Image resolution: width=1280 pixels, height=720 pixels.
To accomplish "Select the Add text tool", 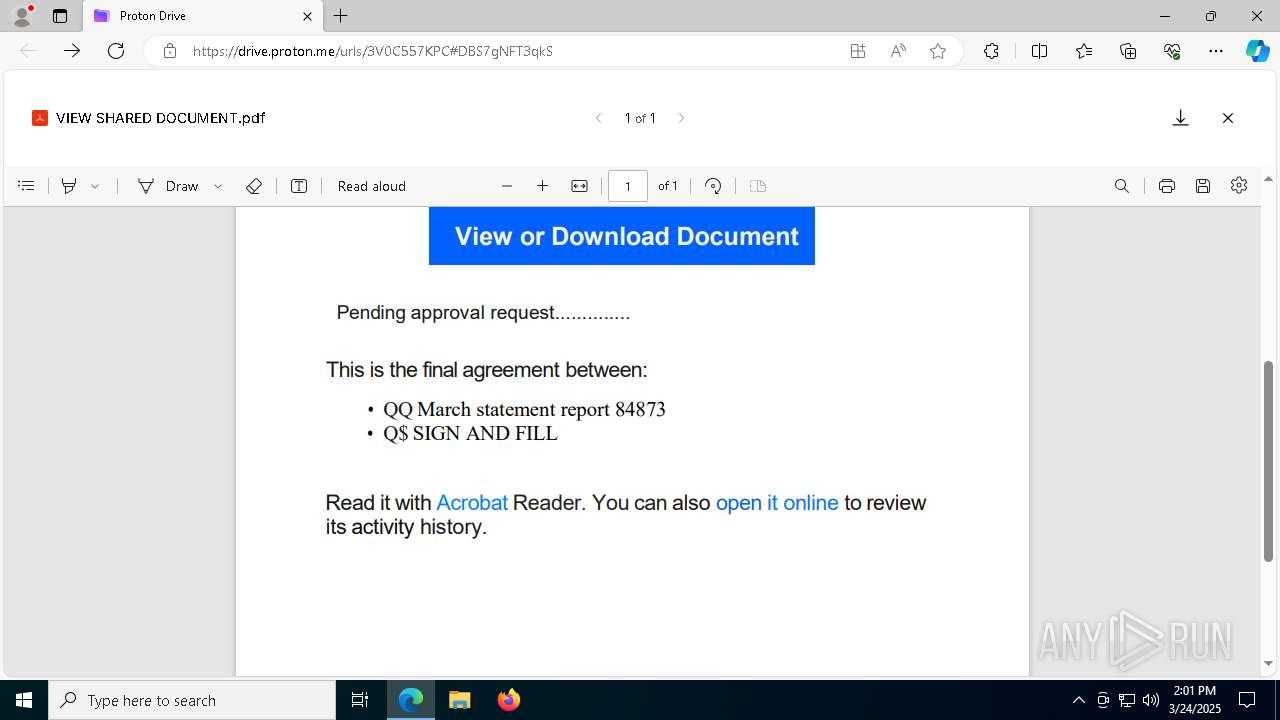I will [x=299, y=186].
